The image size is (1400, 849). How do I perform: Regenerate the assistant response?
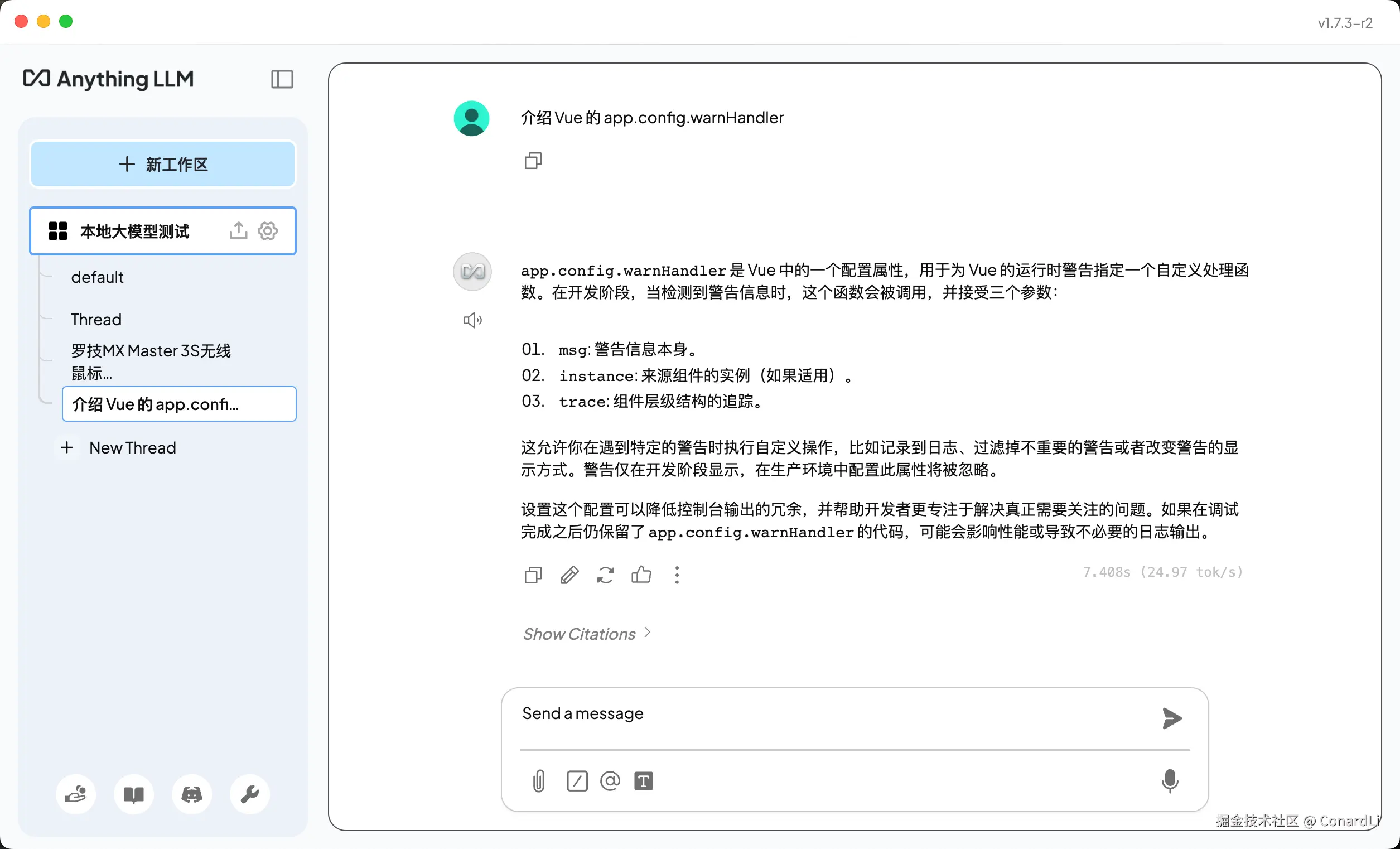(x=605, y=575)
